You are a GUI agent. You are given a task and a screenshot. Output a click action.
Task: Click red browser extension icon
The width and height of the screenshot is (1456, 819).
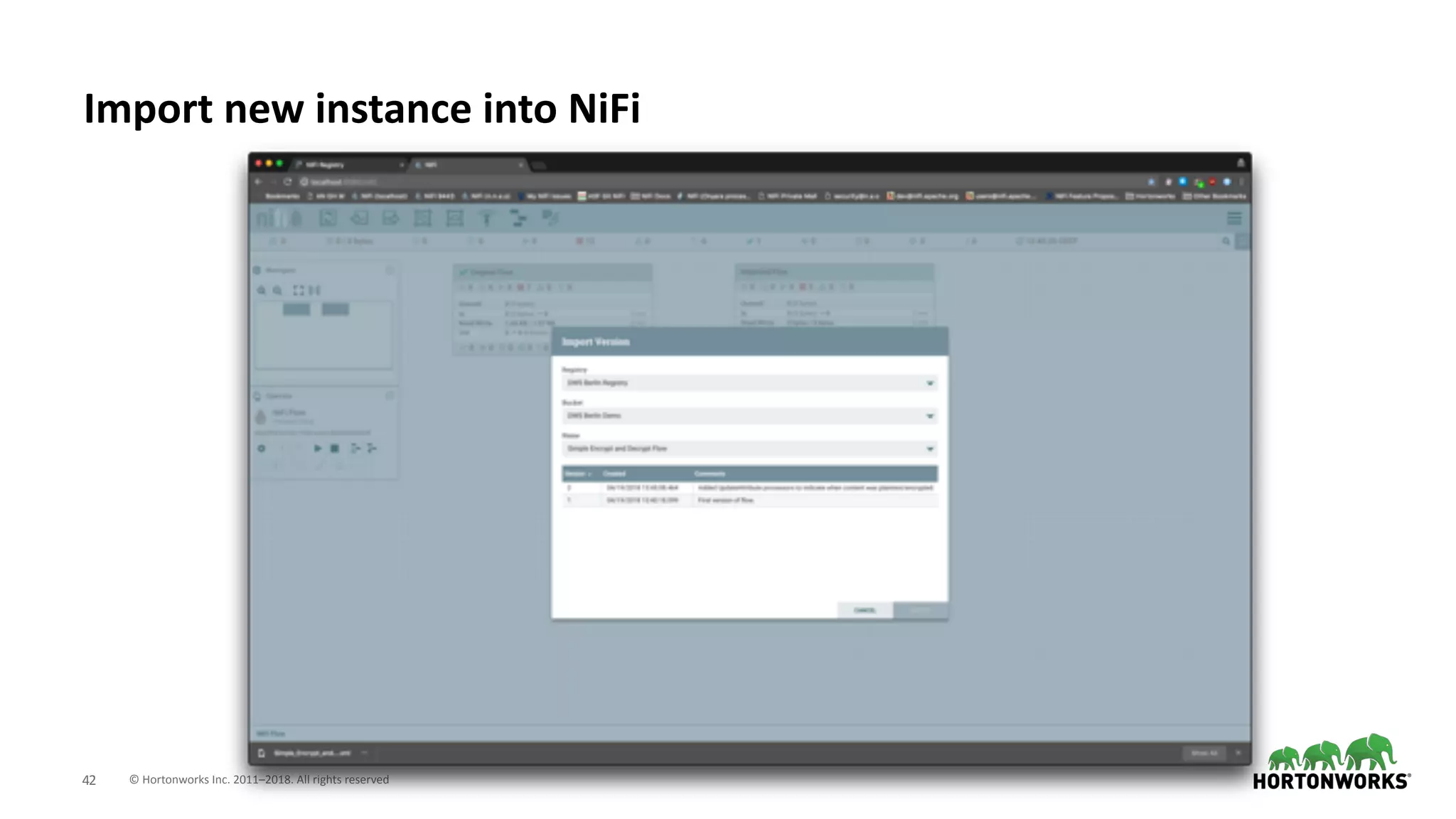pos(1213,182)
